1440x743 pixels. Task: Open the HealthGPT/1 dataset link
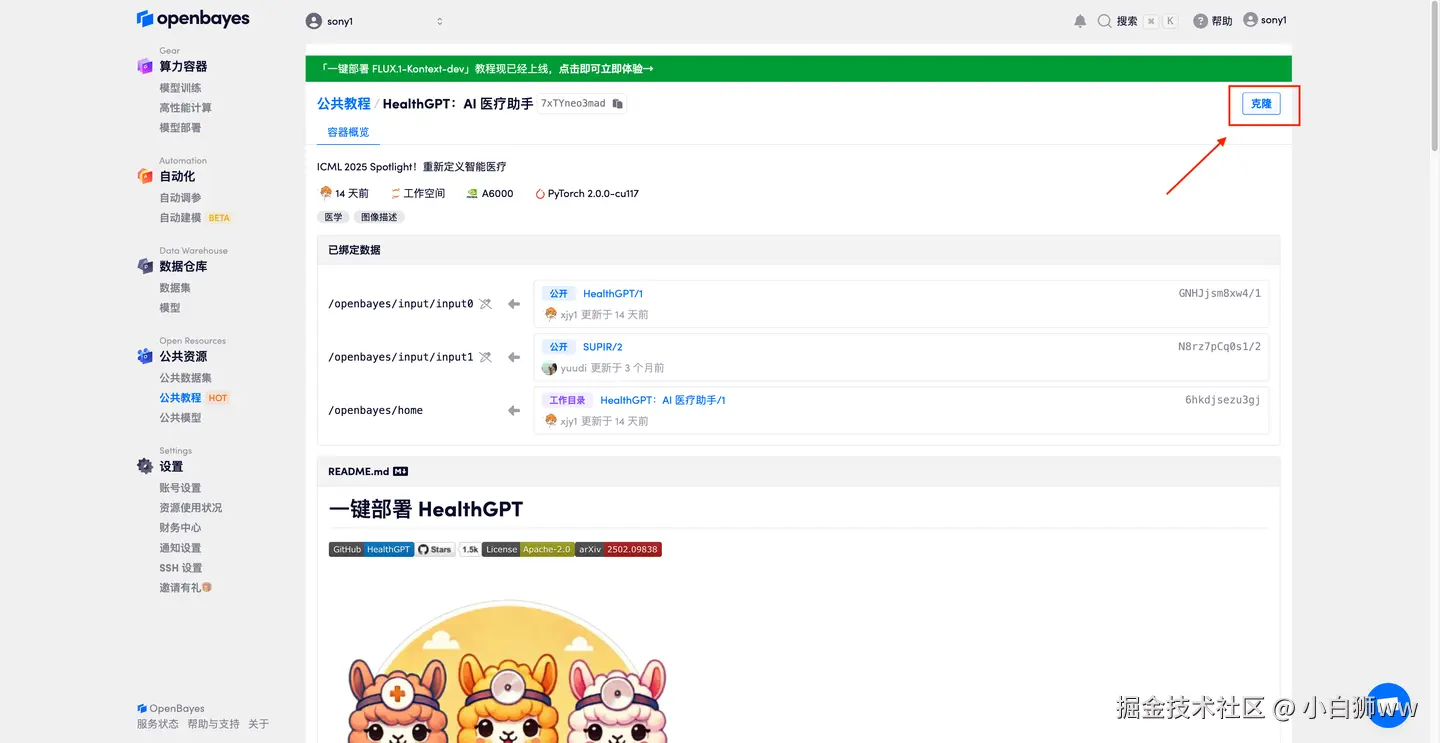click(613, 294)
